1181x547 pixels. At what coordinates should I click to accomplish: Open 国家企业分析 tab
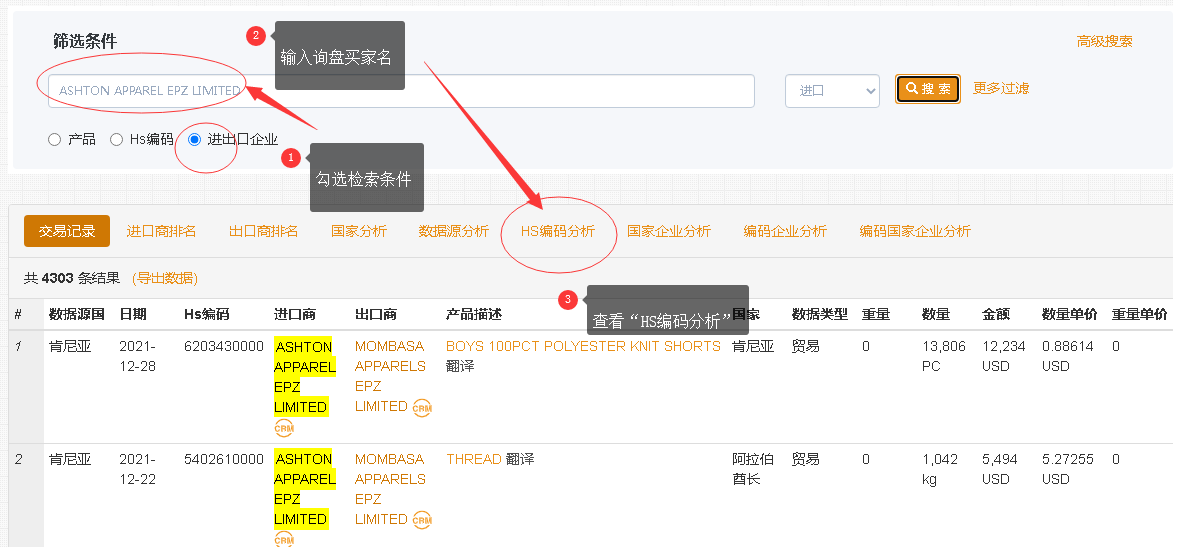(669, 231)
